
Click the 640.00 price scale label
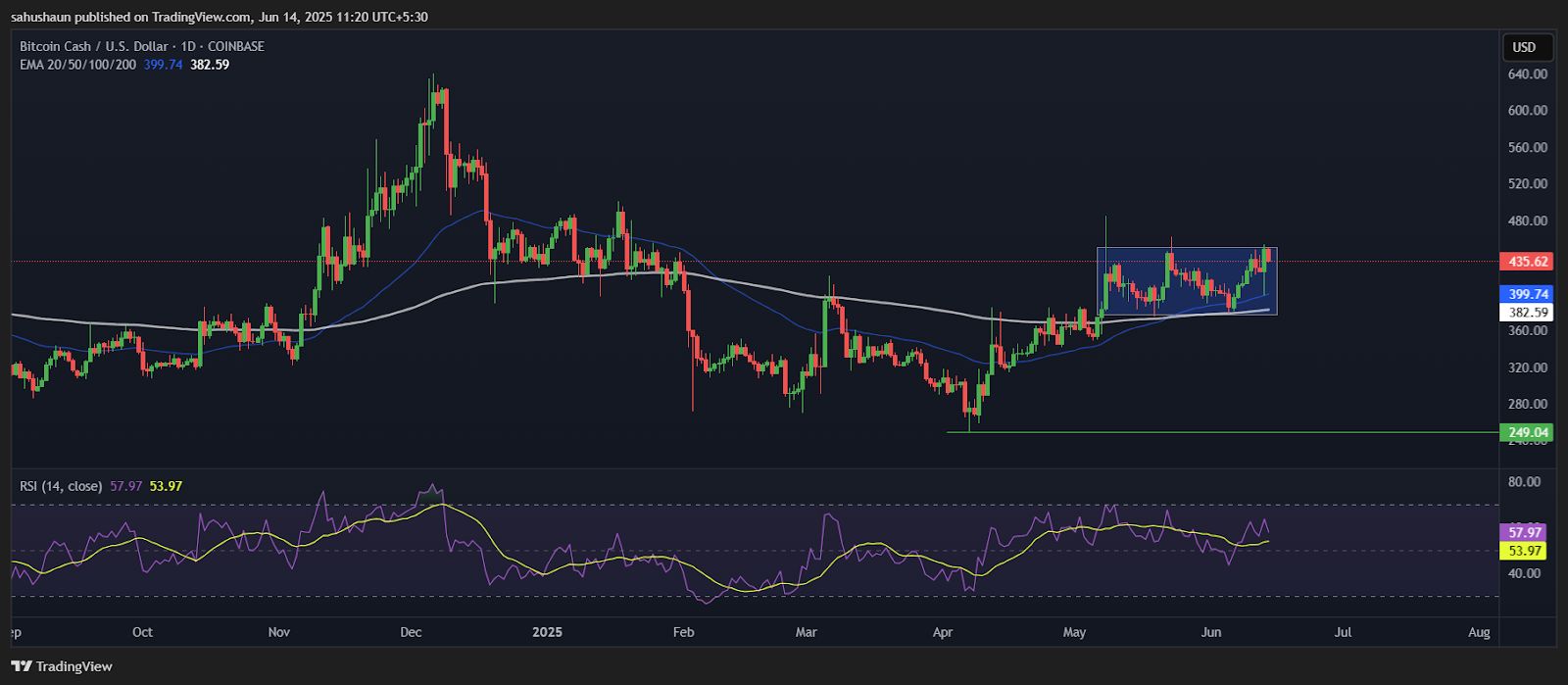point(1528,74)
